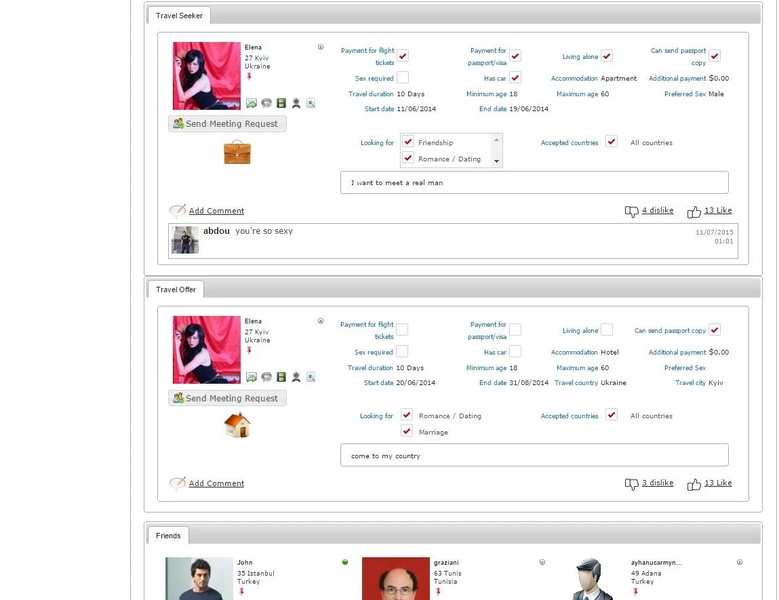The height and width of the screenshot is (600, 779).
Task: Click status dot beside graziani
Action: pyautogui.click(x=542, y=562)
